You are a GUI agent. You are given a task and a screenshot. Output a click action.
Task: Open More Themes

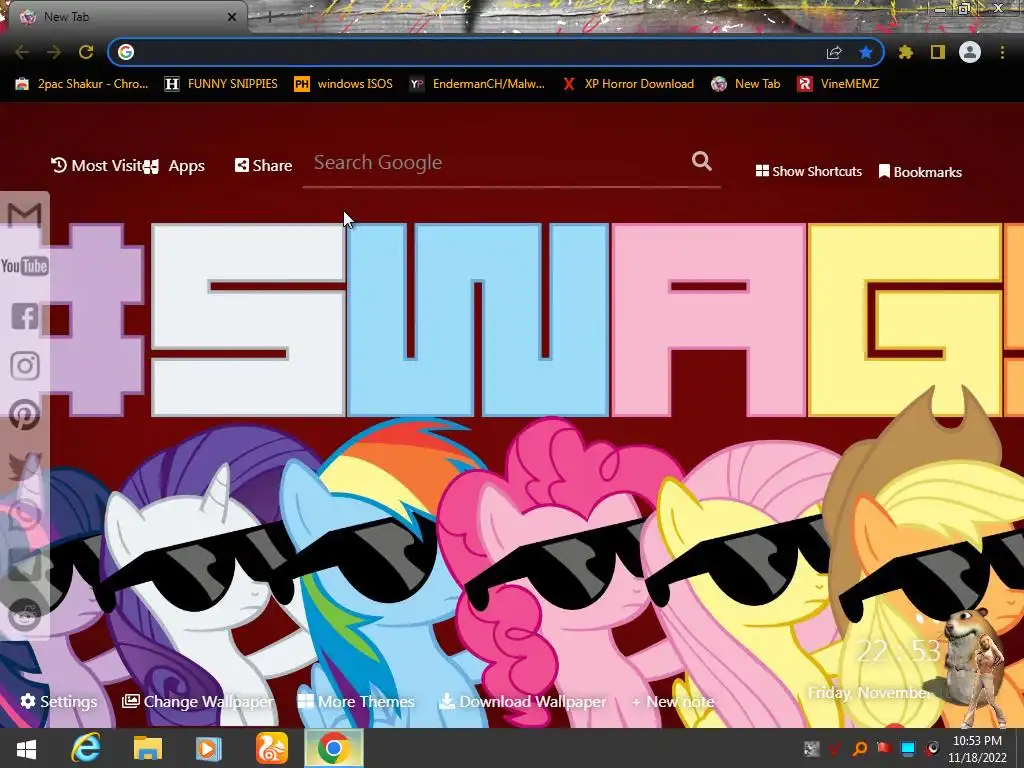click(x=356, y=701)
